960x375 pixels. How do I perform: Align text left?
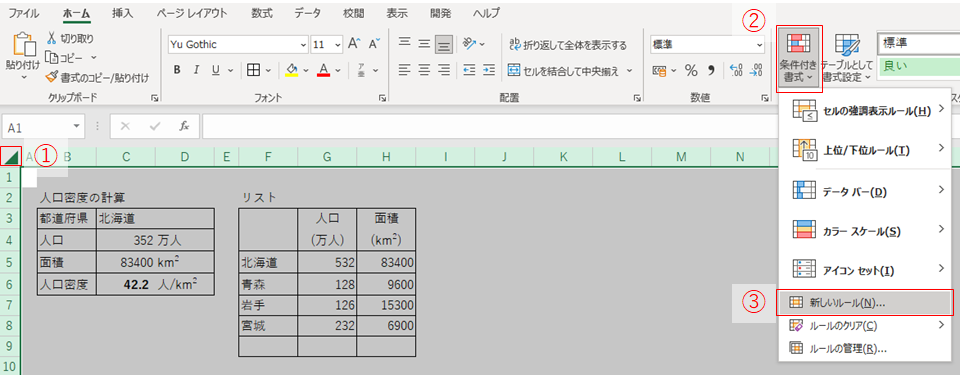tap(404, 70)
